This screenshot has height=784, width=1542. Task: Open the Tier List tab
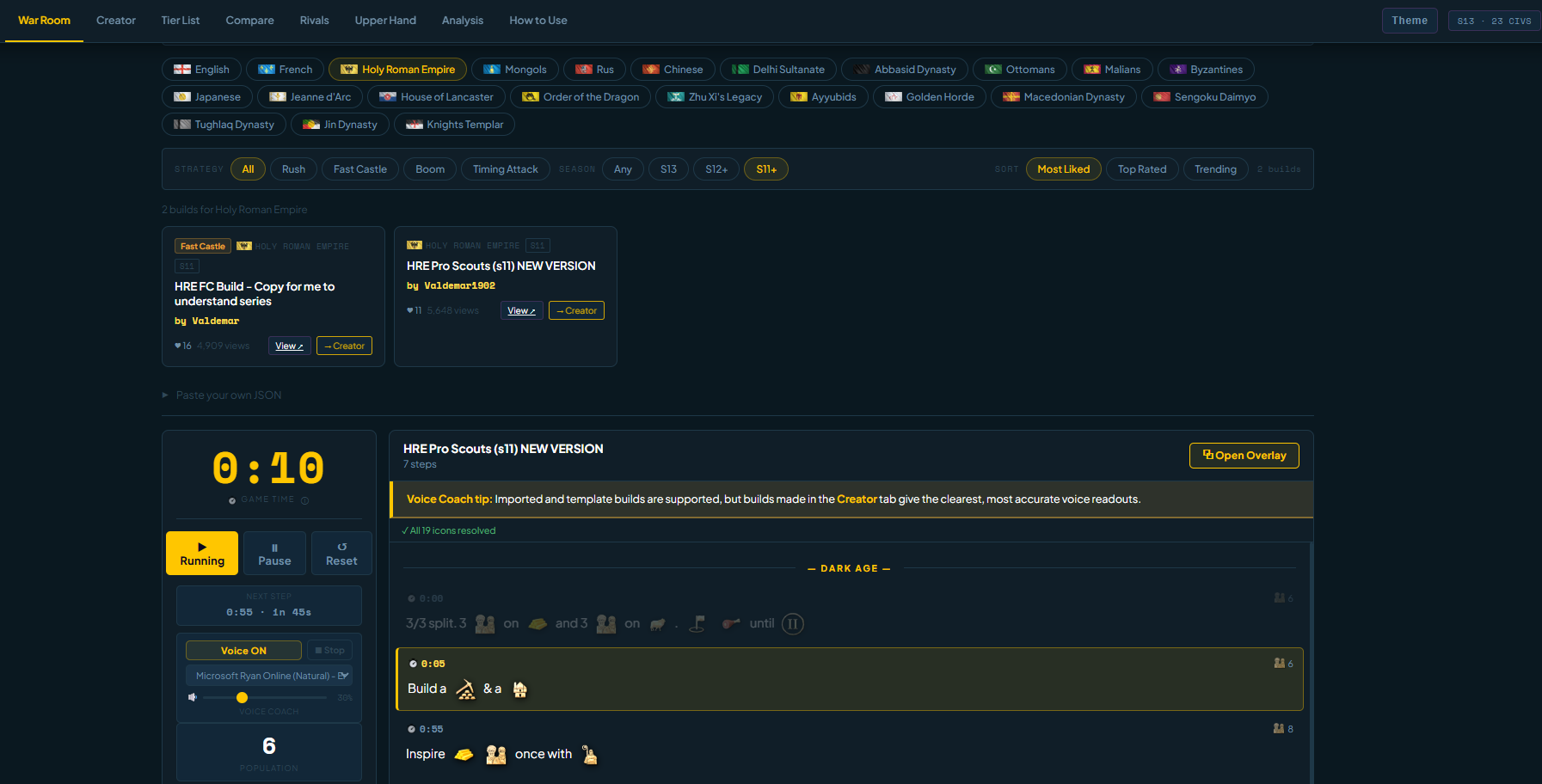[x=181, y=21]
